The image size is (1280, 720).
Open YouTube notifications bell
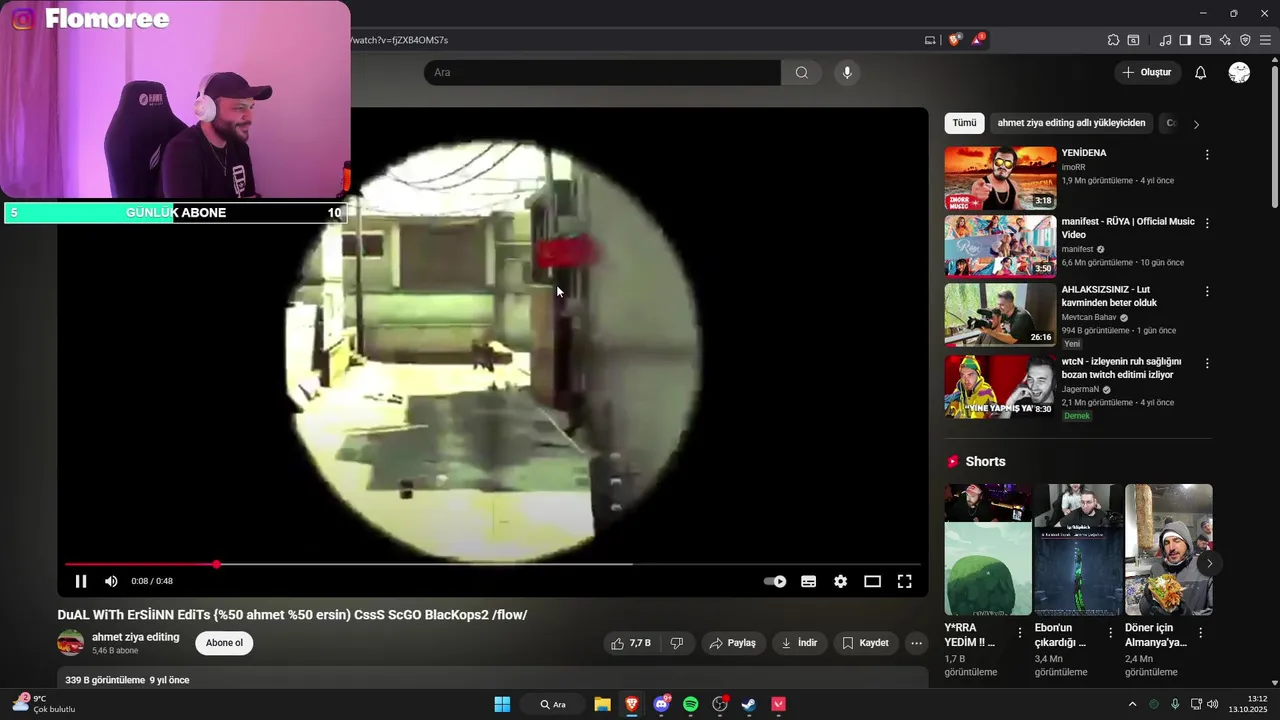point(1200,72)
